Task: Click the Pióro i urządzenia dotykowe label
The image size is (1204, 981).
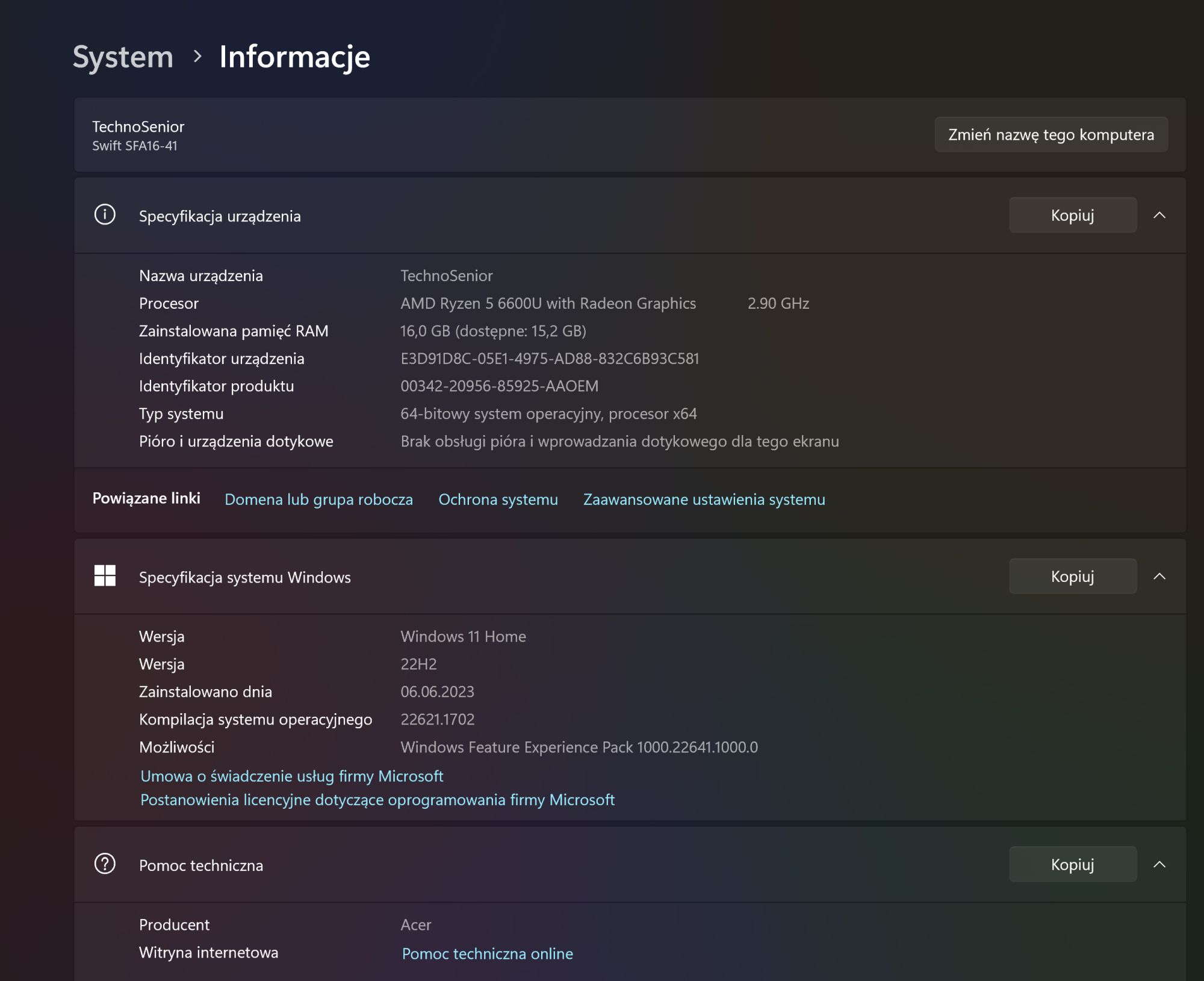Action: 236,442
